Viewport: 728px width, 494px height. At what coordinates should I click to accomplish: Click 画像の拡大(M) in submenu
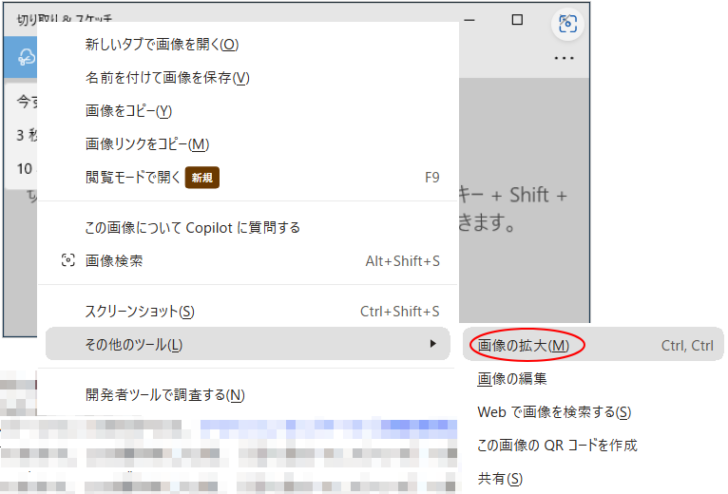593,345
